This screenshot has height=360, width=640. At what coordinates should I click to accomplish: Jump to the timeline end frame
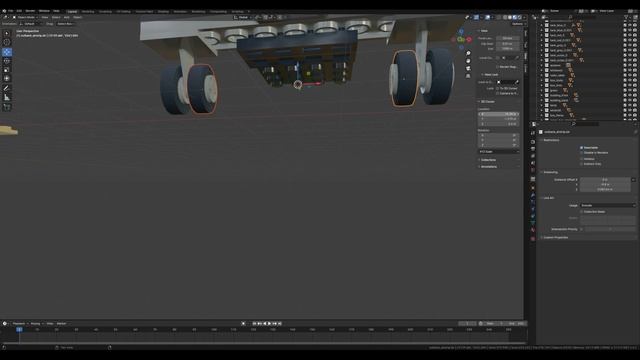click(280, 323)
